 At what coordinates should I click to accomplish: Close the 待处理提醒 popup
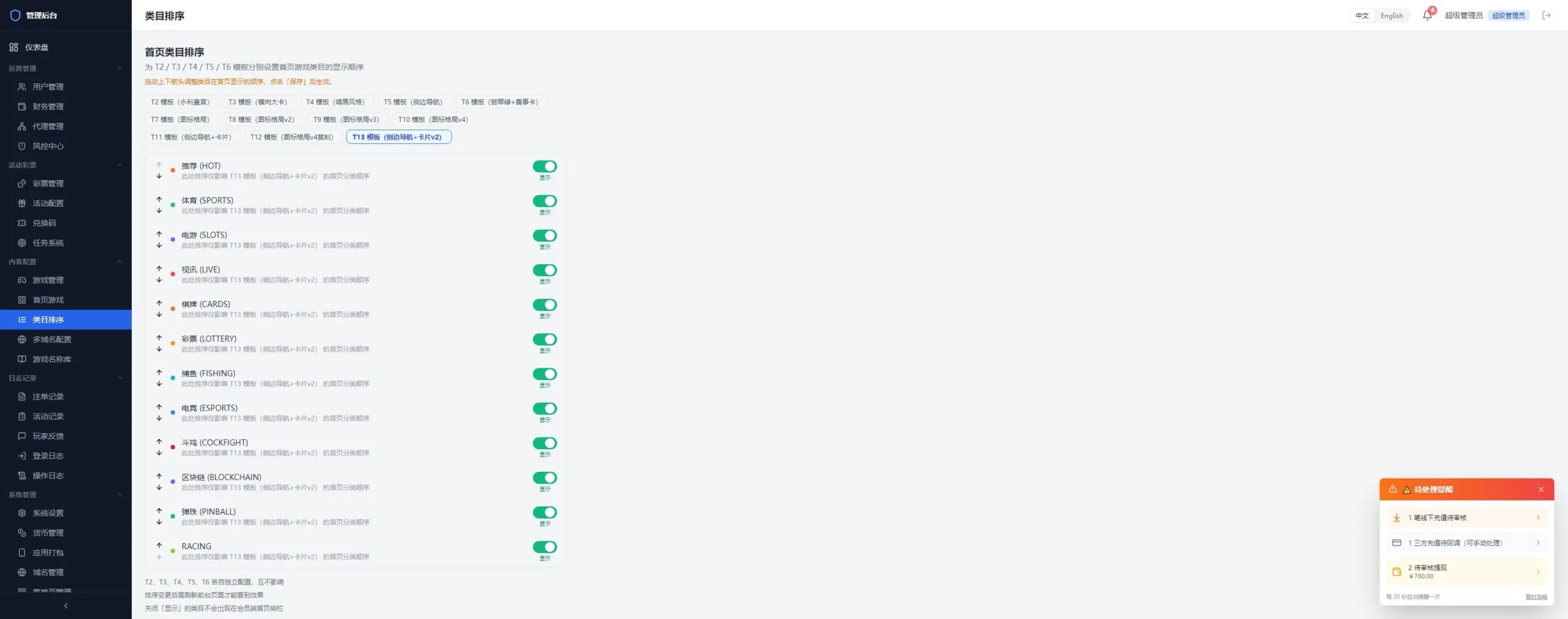pyautogui.click(x=1541, y=489)
